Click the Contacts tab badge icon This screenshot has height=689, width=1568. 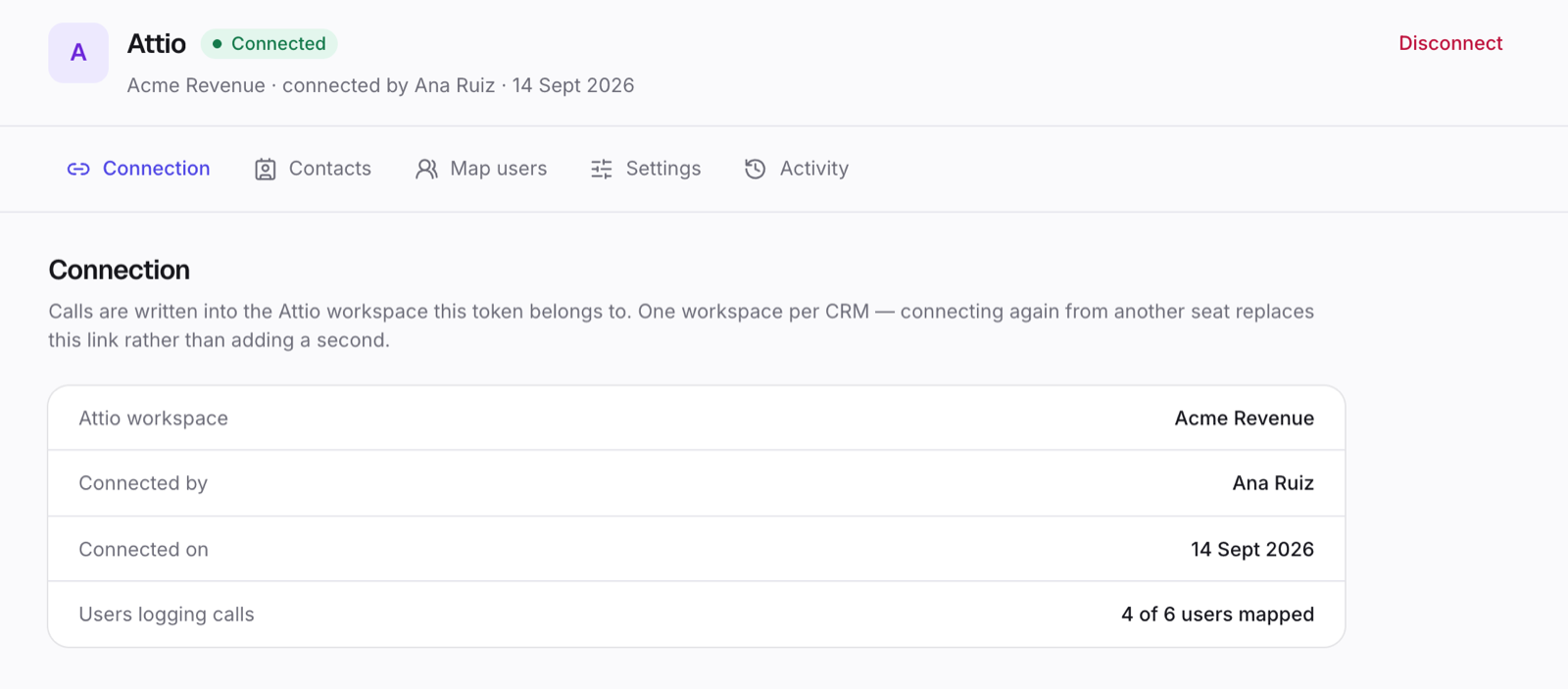point(265,170)
